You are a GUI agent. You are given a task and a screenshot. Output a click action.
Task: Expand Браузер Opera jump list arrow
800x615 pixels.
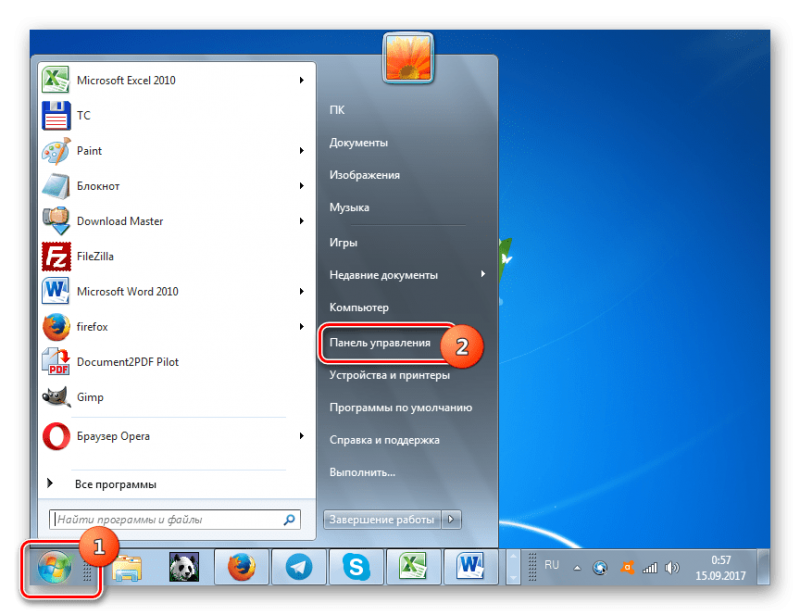coord(302,436)
